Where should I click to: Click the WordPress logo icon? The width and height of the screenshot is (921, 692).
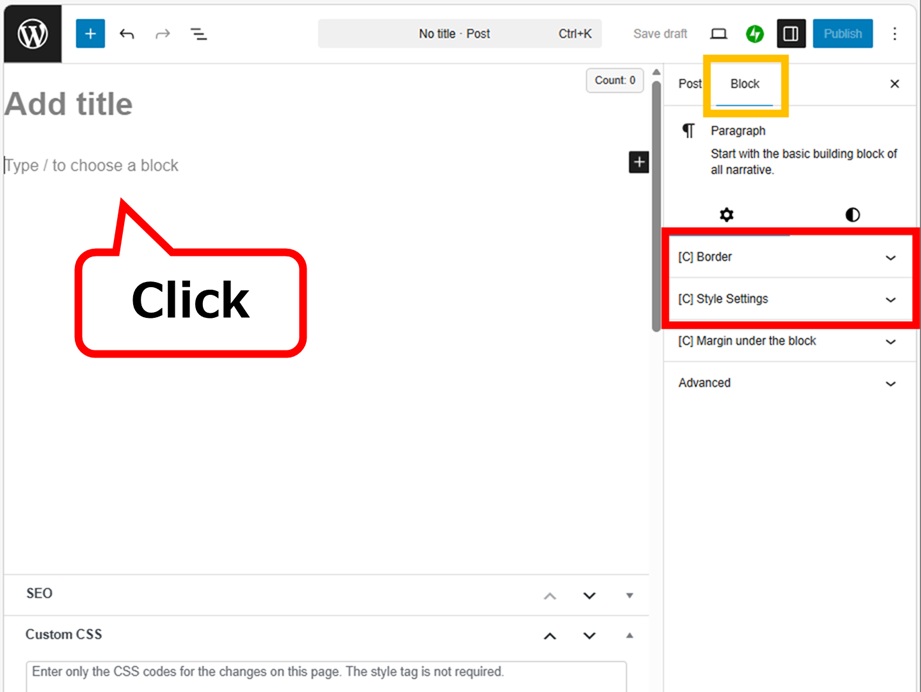(x=32, y=34)
